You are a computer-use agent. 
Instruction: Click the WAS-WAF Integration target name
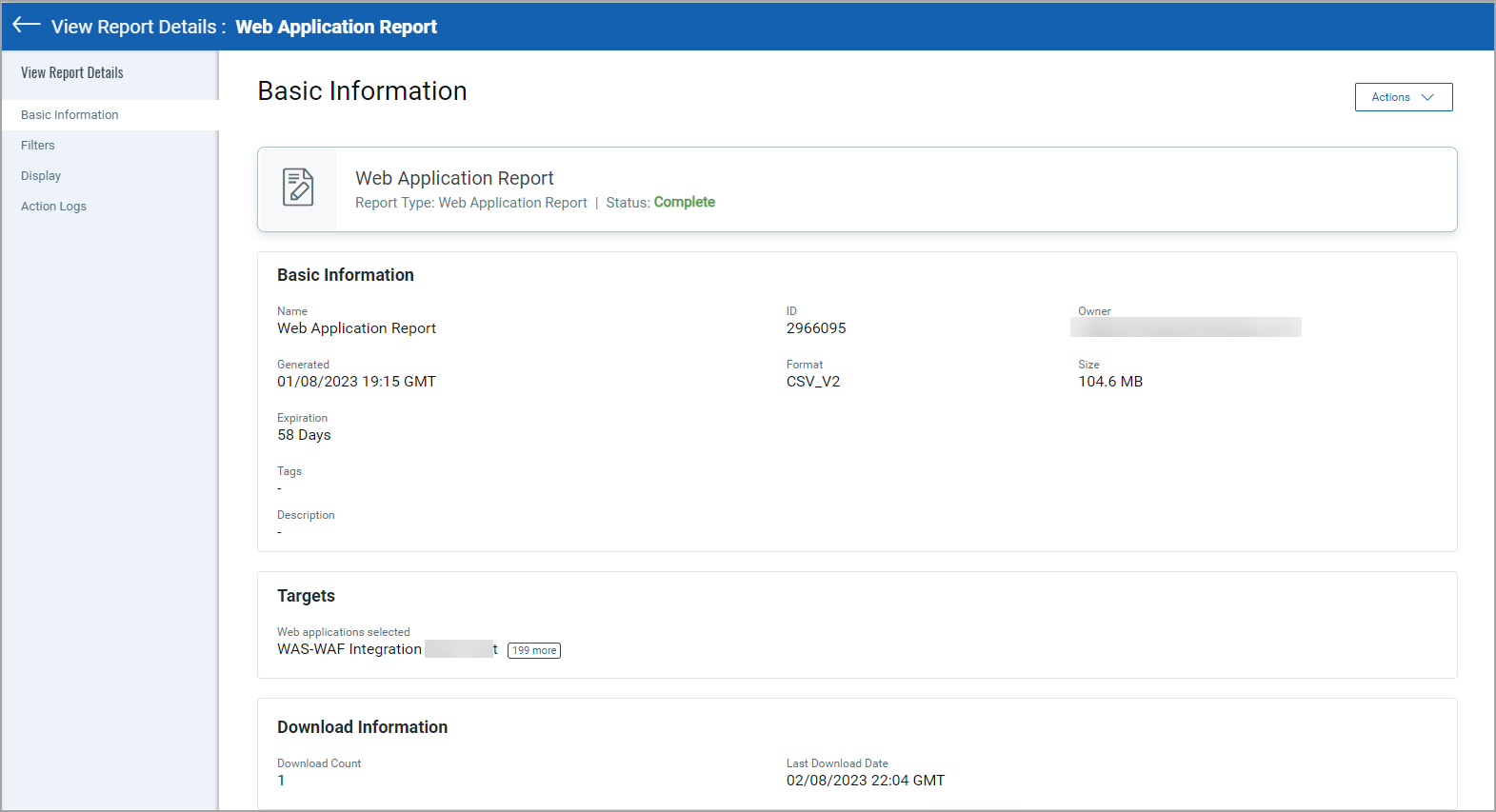[349, 649]
